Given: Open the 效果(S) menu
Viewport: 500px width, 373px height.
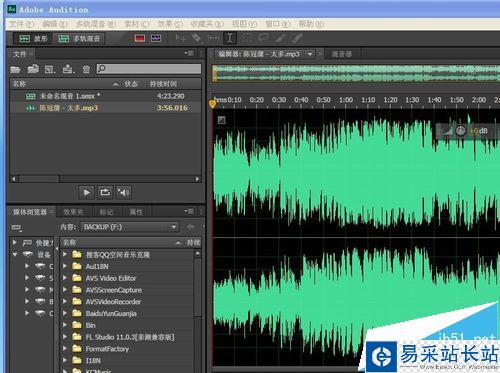Looking at the screenshot, I should point(170,24).
